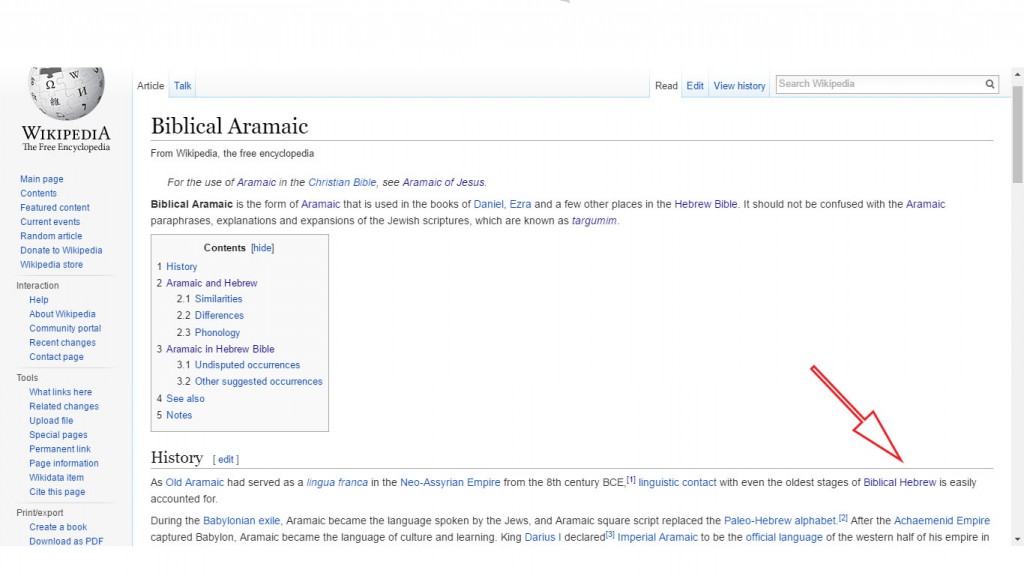The height and width of the screenshot is (576, 1024).
Task: Open the lingua franca link
Action: [x=337, y=483]
